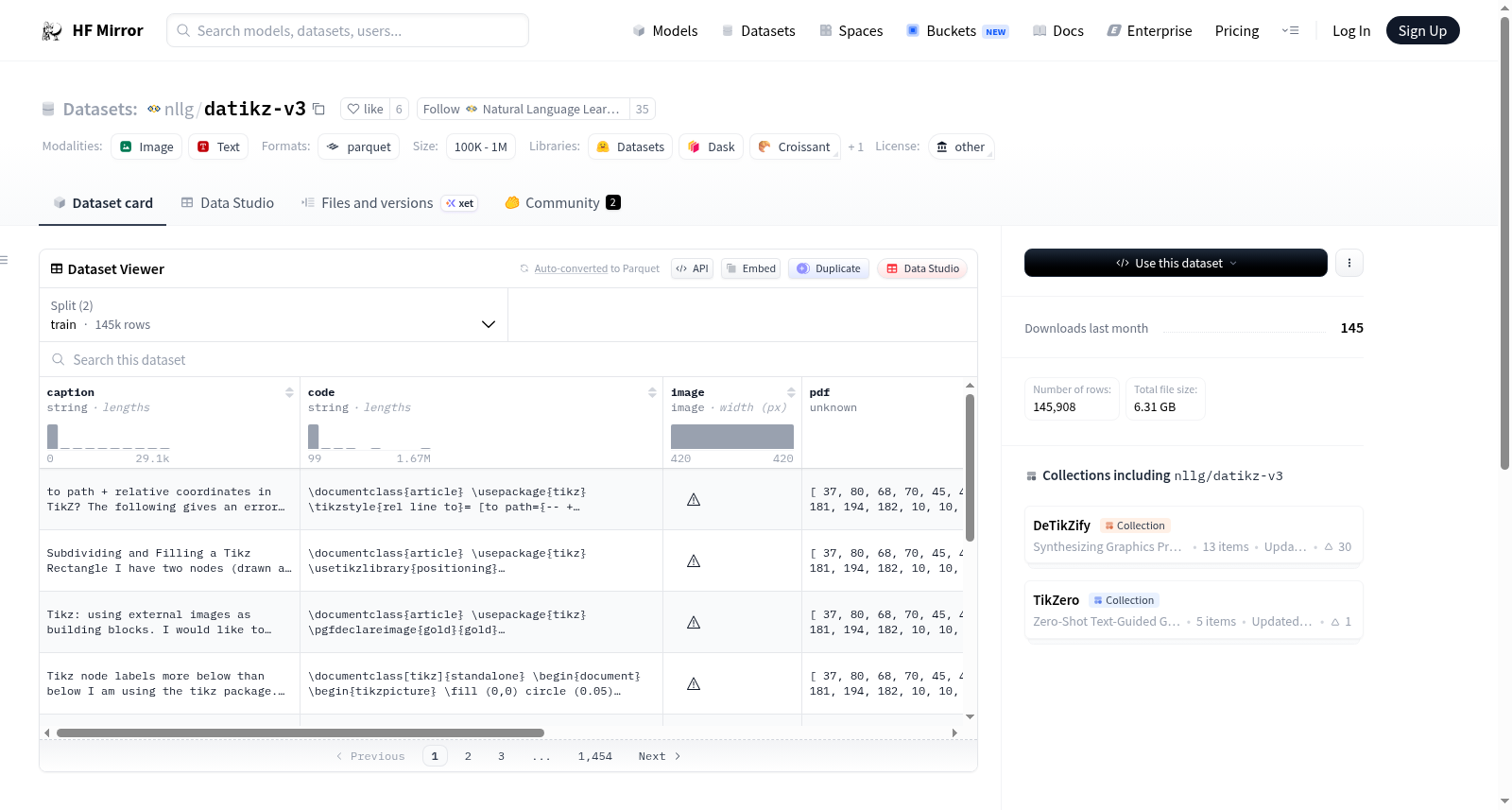Show the +1 more libraries expander
The height and width of the screenshot is (810, 1512).
(x=855, y=146)
